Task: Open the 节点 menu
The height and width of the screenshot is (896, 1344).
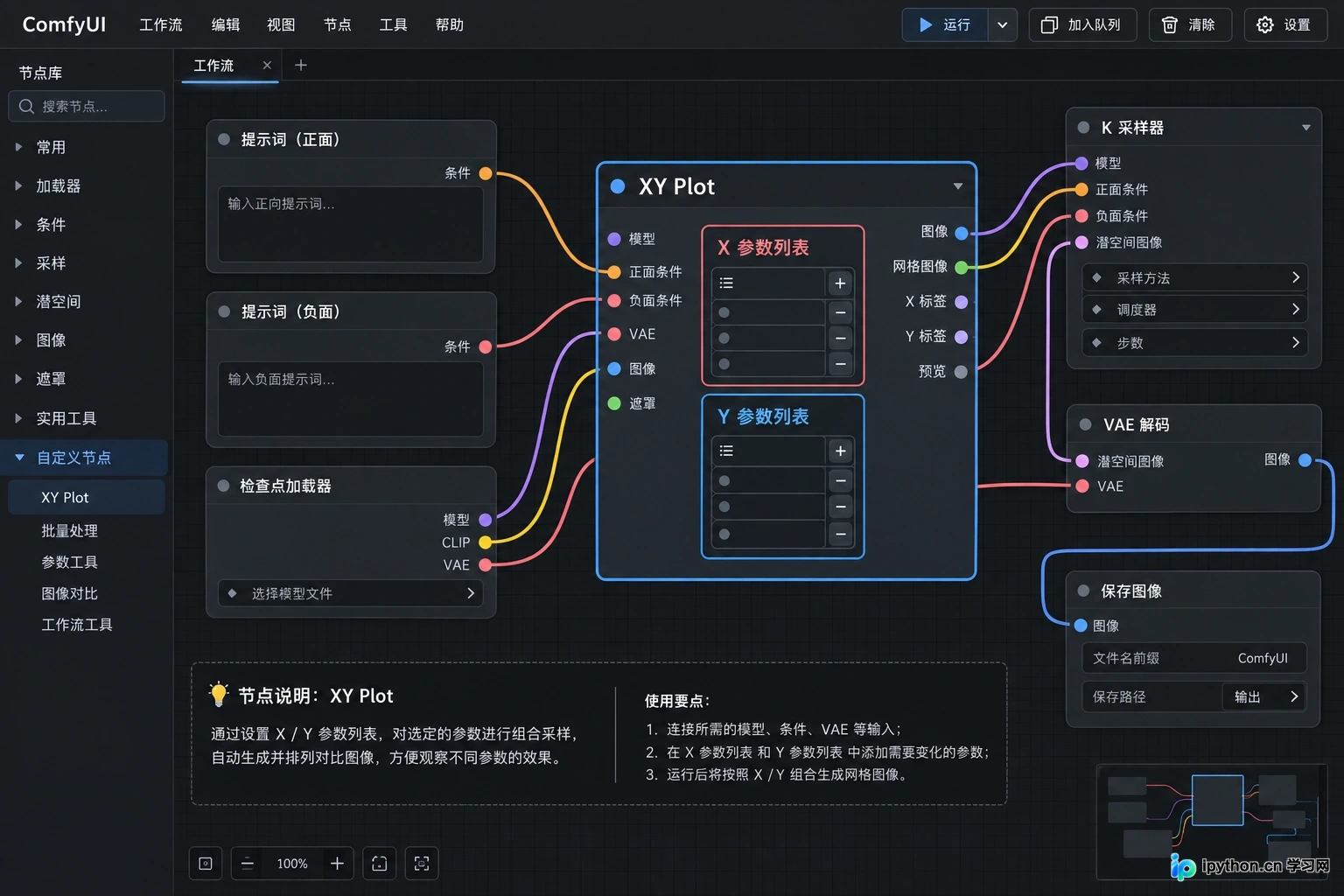Action: coord(338,24)
